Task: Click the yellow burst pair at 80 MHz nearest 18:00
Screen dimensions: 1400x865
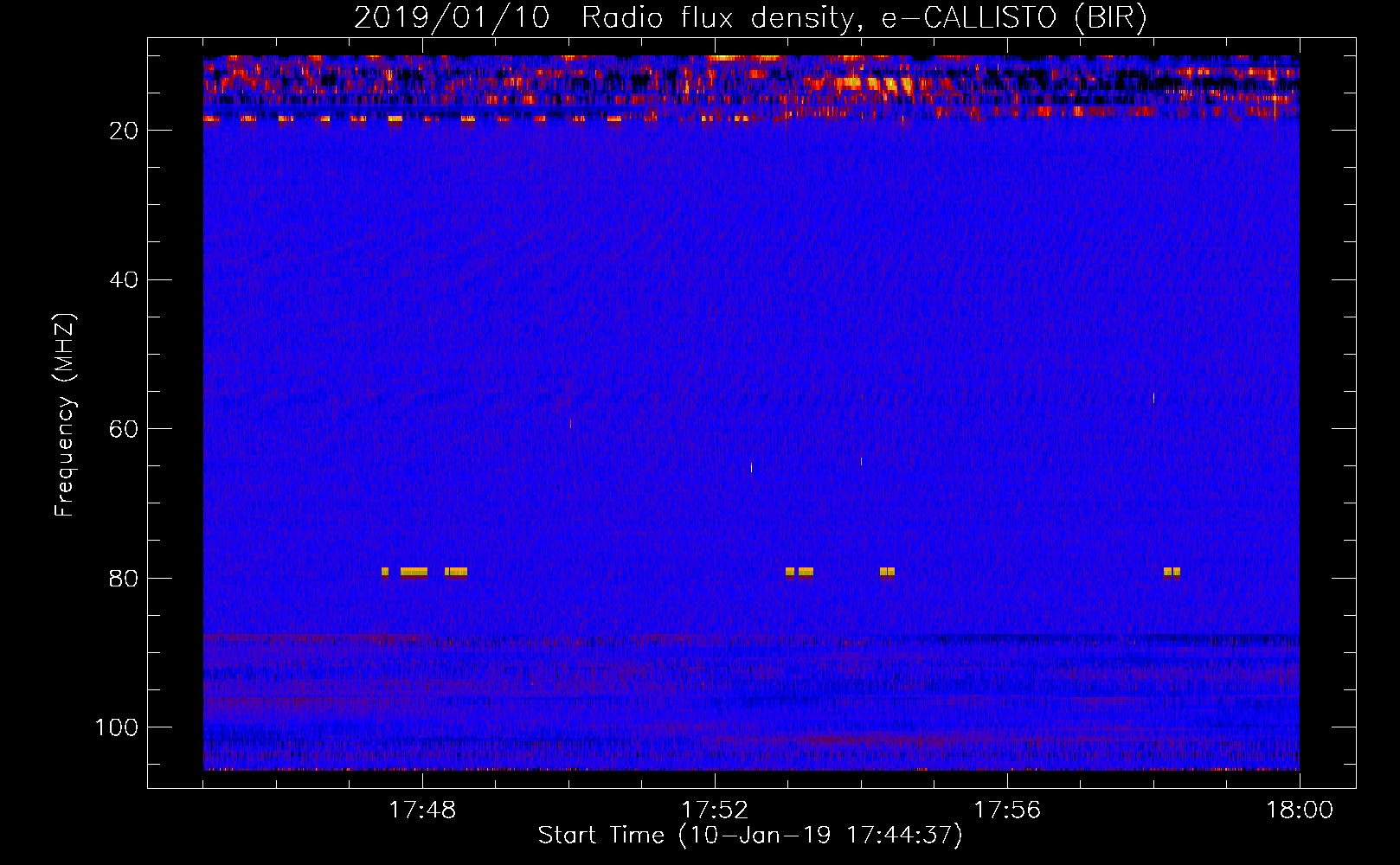Action: [1172, 572]
